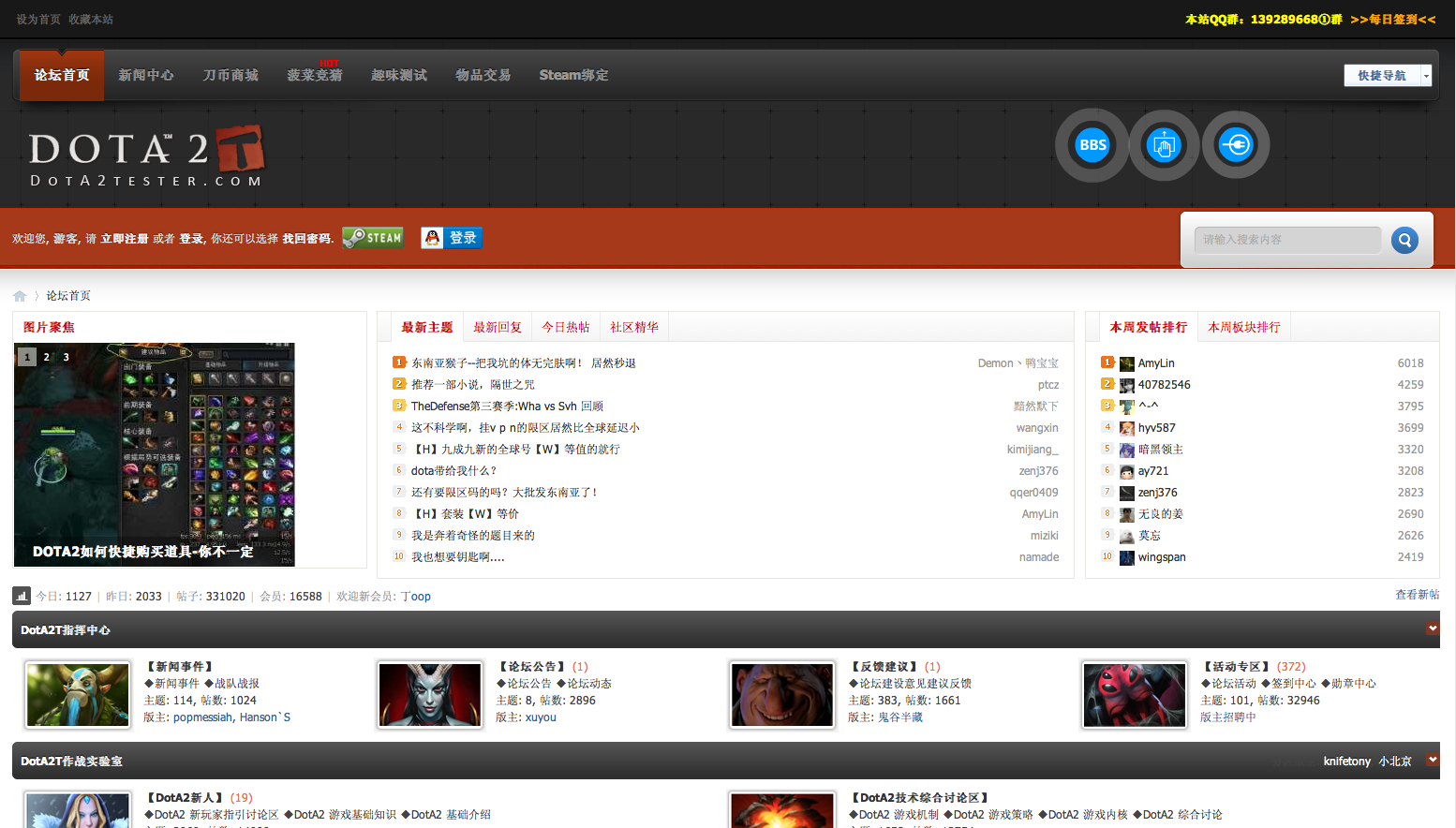This screenshot has height=828, width=1456.
Task: Open the 【新闻事件】 forum title
Action: pos(180,667)
